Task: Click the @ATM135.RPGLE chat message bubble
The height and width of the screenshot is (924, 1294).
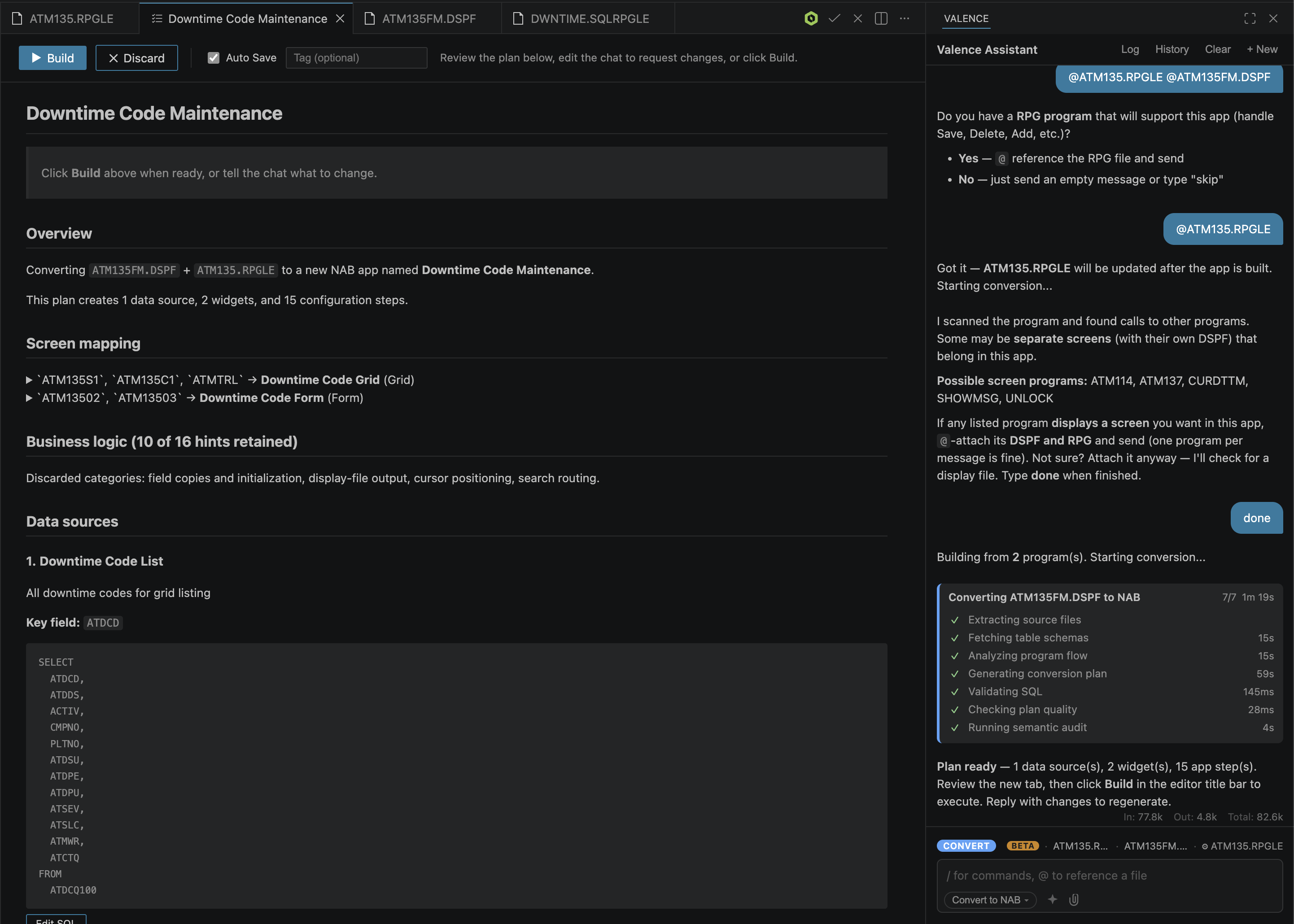Action: tap(1223, 229)
